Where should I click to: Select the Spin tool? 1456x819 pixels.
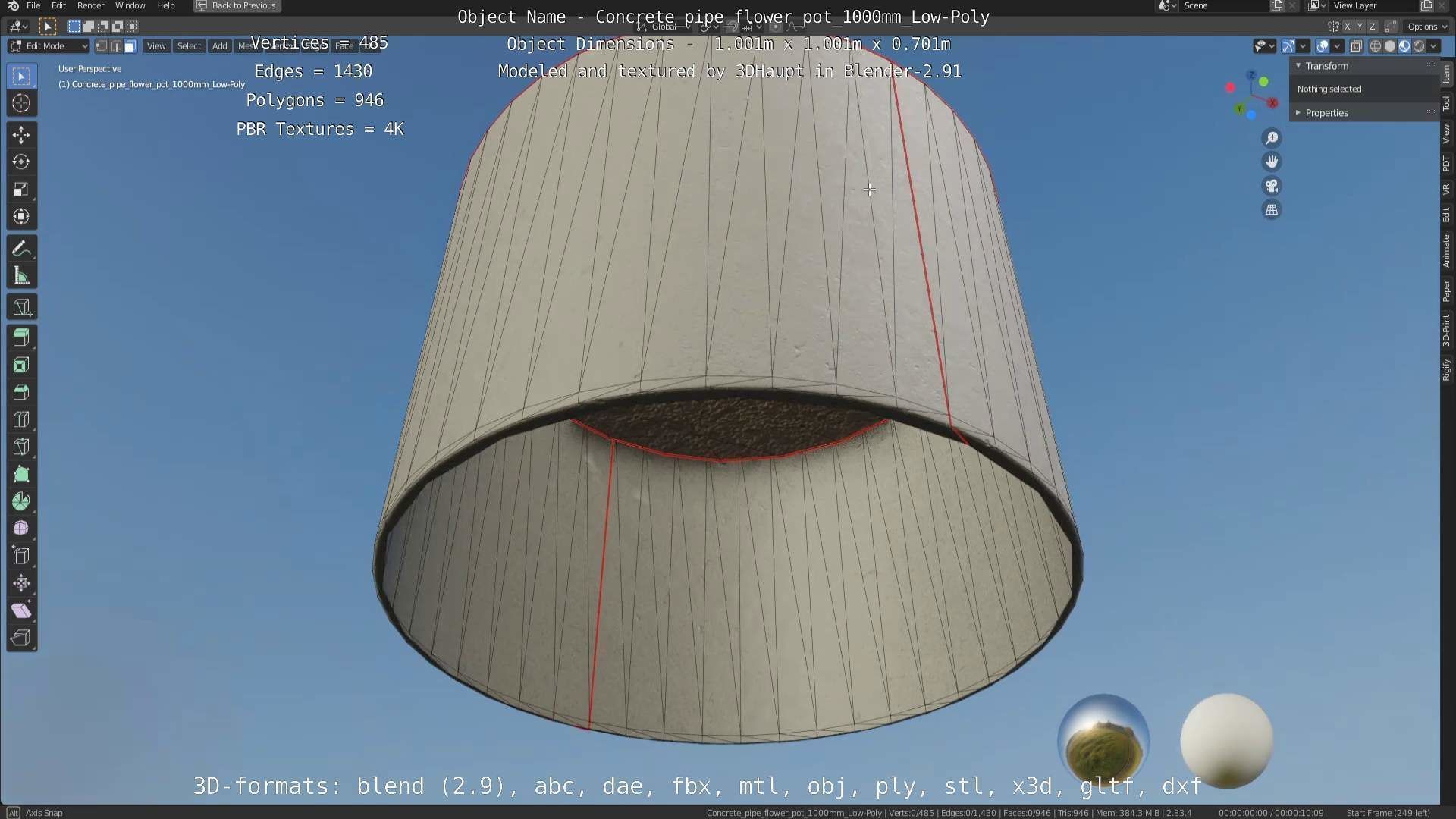coord(21,502)
